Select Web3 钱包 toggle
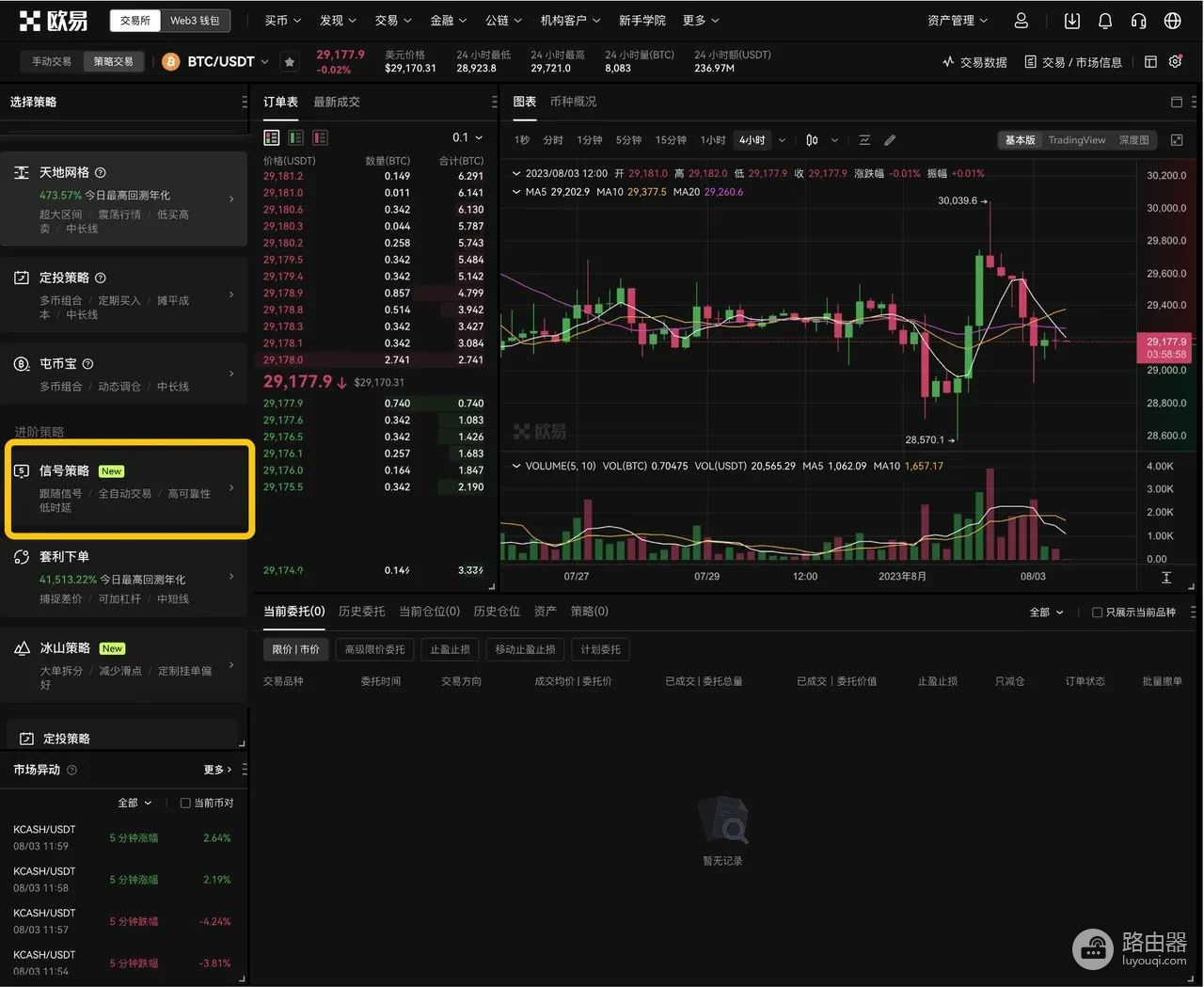 tap(195, 21)
